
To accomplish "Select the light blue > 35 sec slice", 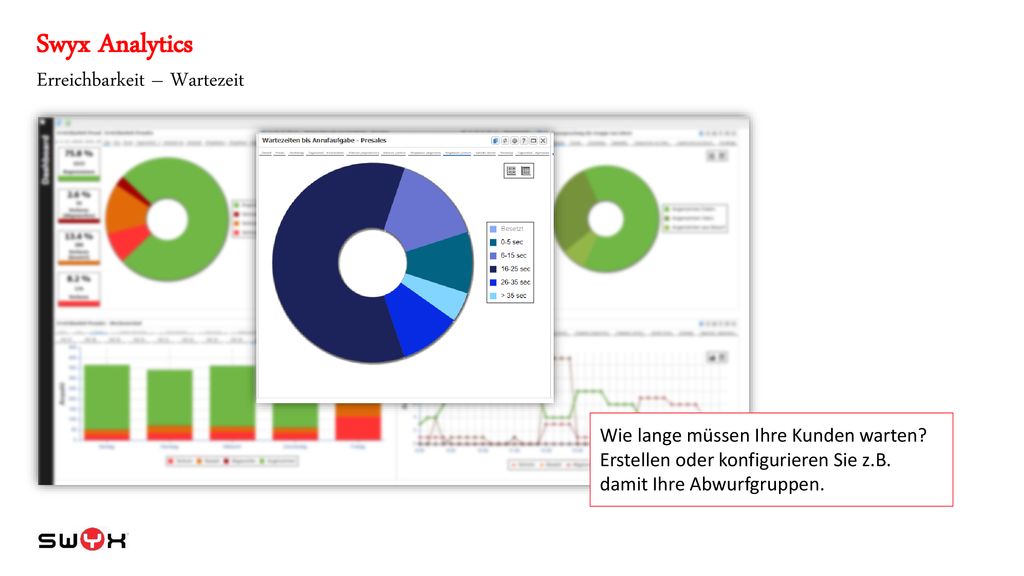I will tap(436, 297).
